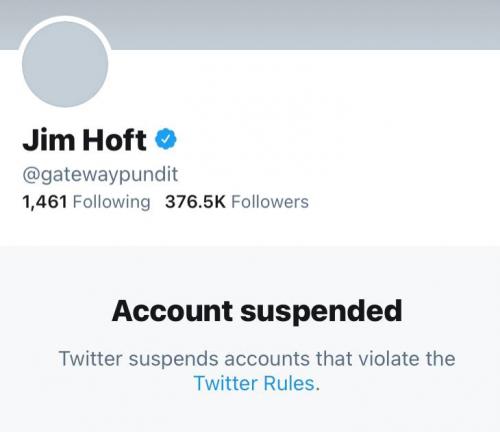
Task: Open the blank circular profile avatar
Action: tap(65, 64)
